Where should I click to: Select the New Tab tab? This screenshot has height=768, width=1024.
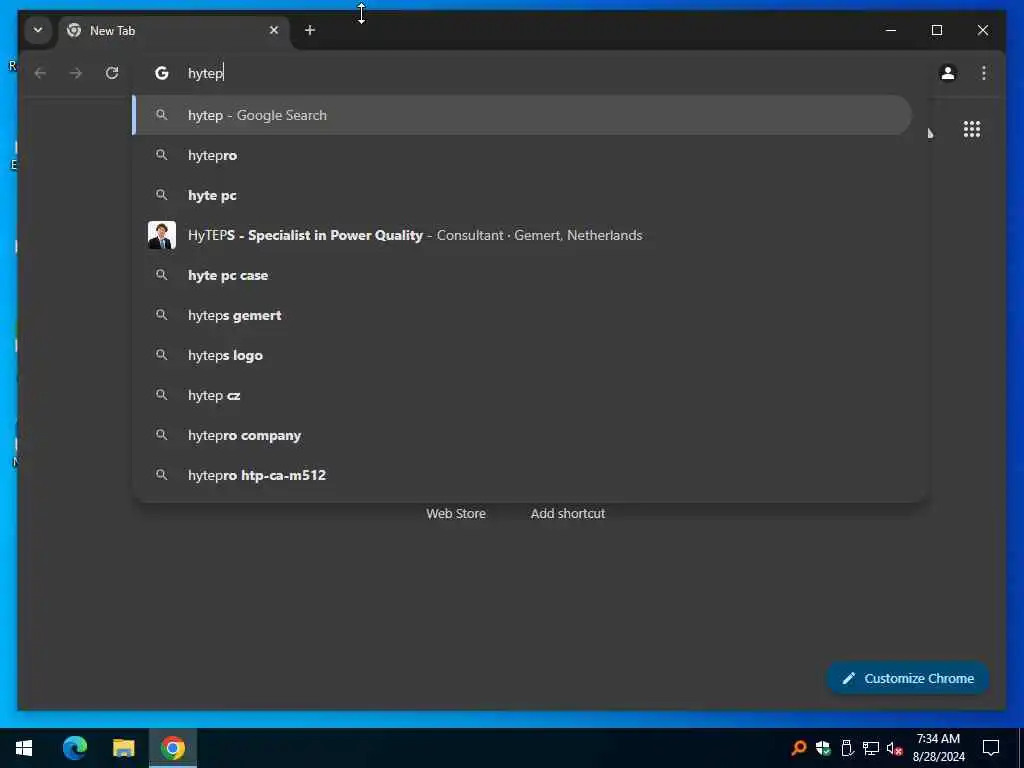(174, 31)
